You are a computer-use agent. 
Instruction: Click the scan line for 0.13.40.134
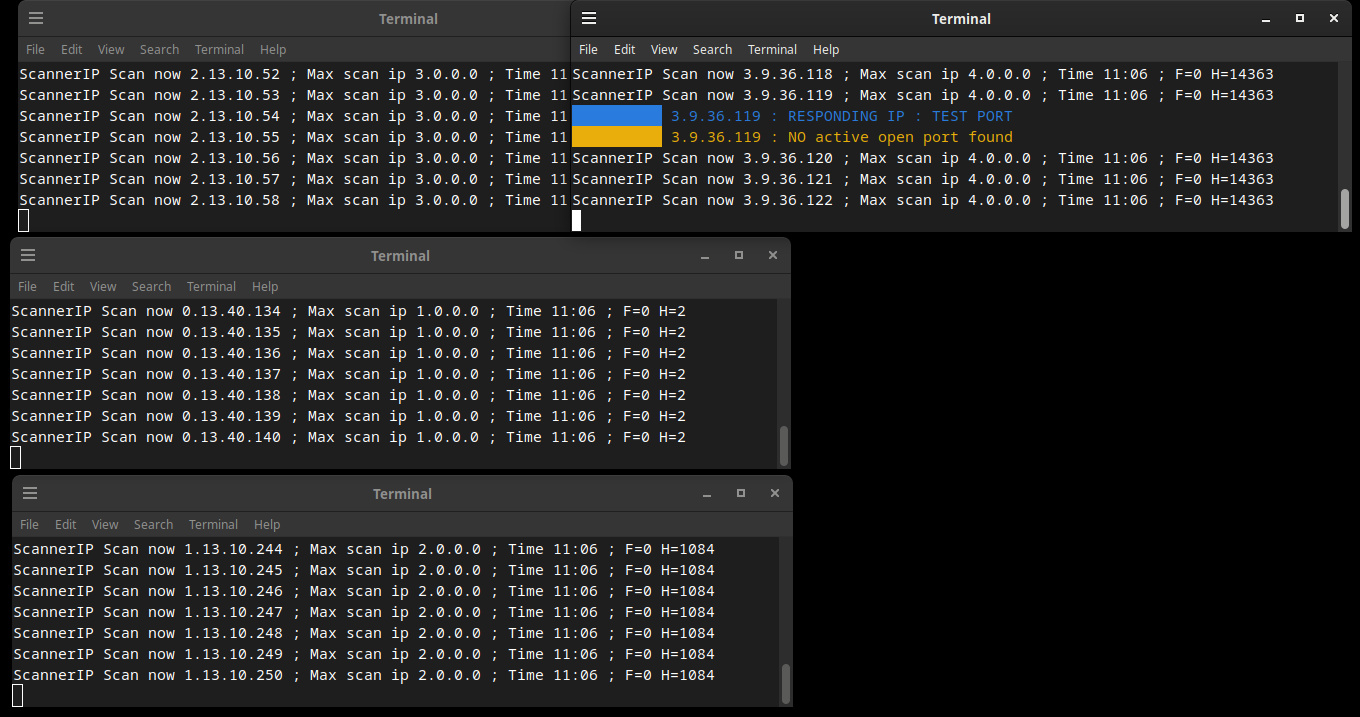click(349, 311)
